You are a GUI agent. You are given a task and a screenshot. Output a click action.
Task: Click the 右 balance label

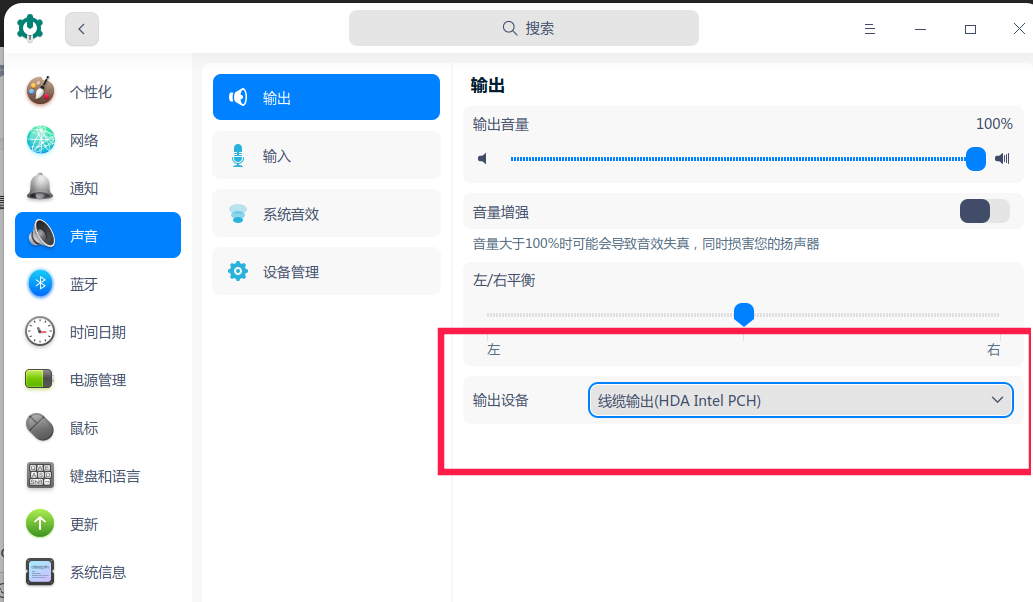pyautogui.click(x=993, y=350)
